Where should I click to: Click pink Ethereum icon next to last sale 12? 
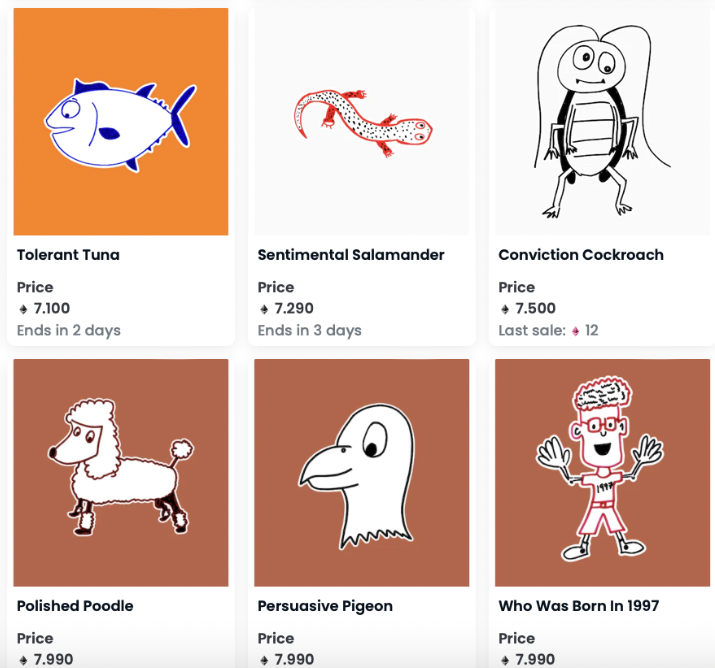click(x=575, y=331)
